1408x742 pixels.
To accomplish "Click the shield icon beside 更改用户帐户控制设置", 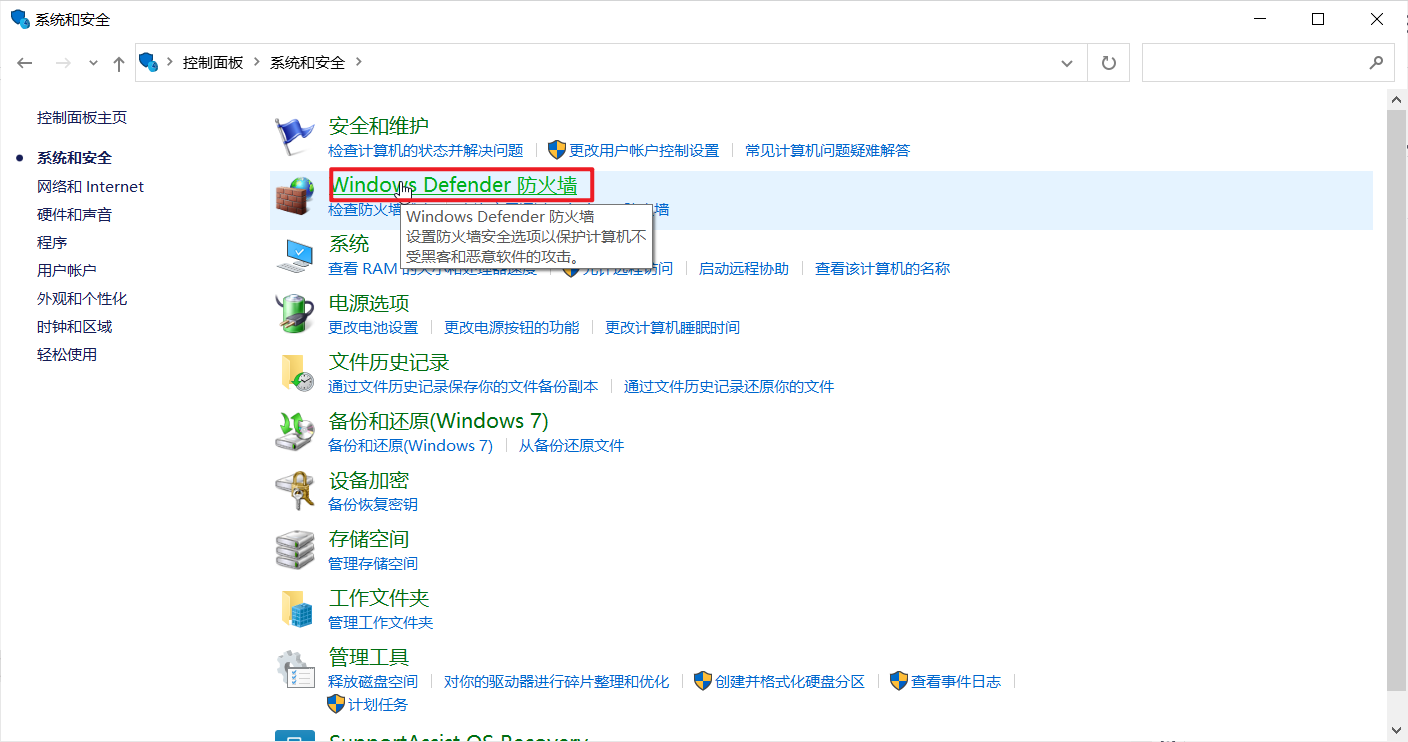I will tap(557, 150).
